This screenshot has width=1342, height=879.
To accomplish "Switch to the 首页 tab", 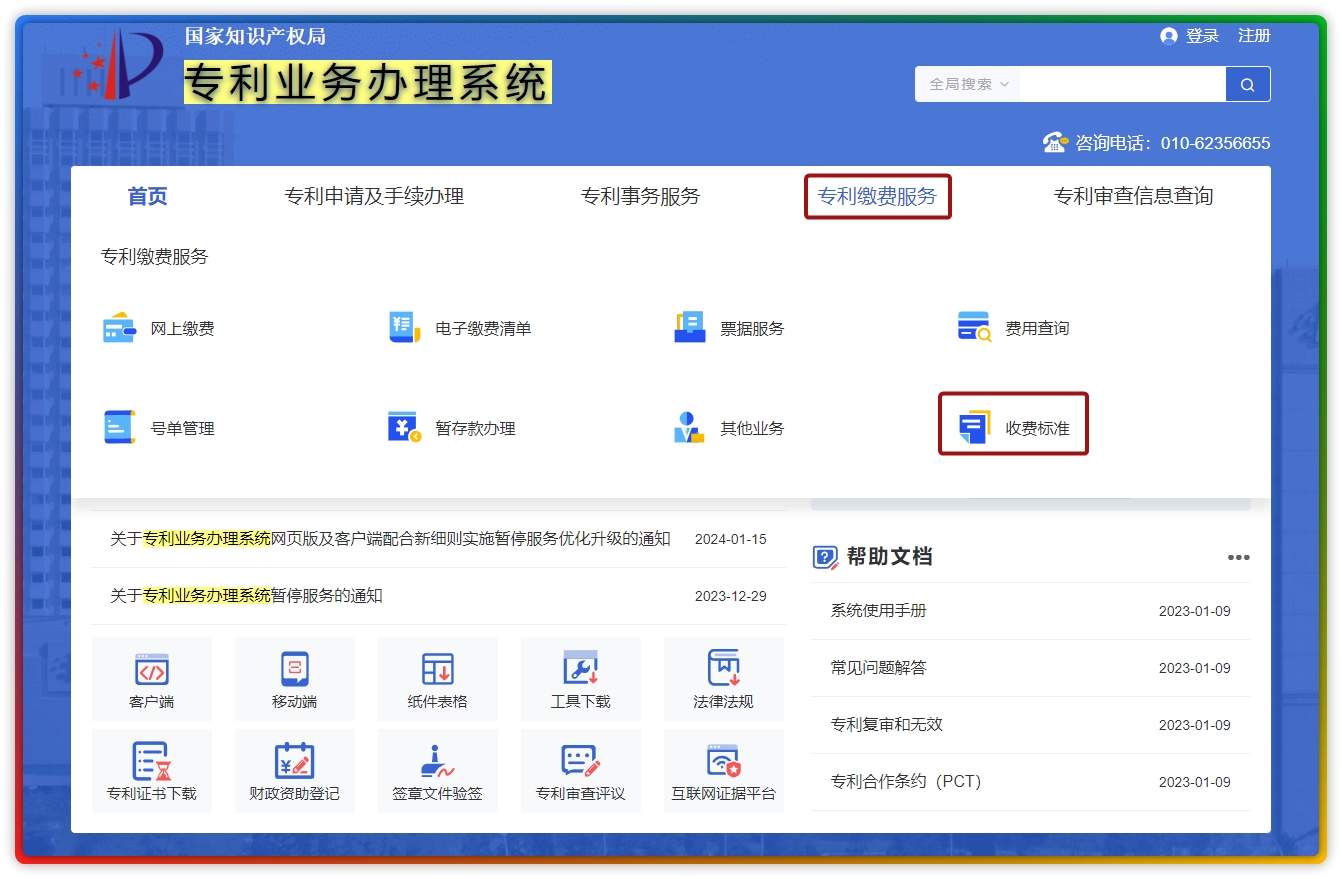I will (x=148, y=196).
